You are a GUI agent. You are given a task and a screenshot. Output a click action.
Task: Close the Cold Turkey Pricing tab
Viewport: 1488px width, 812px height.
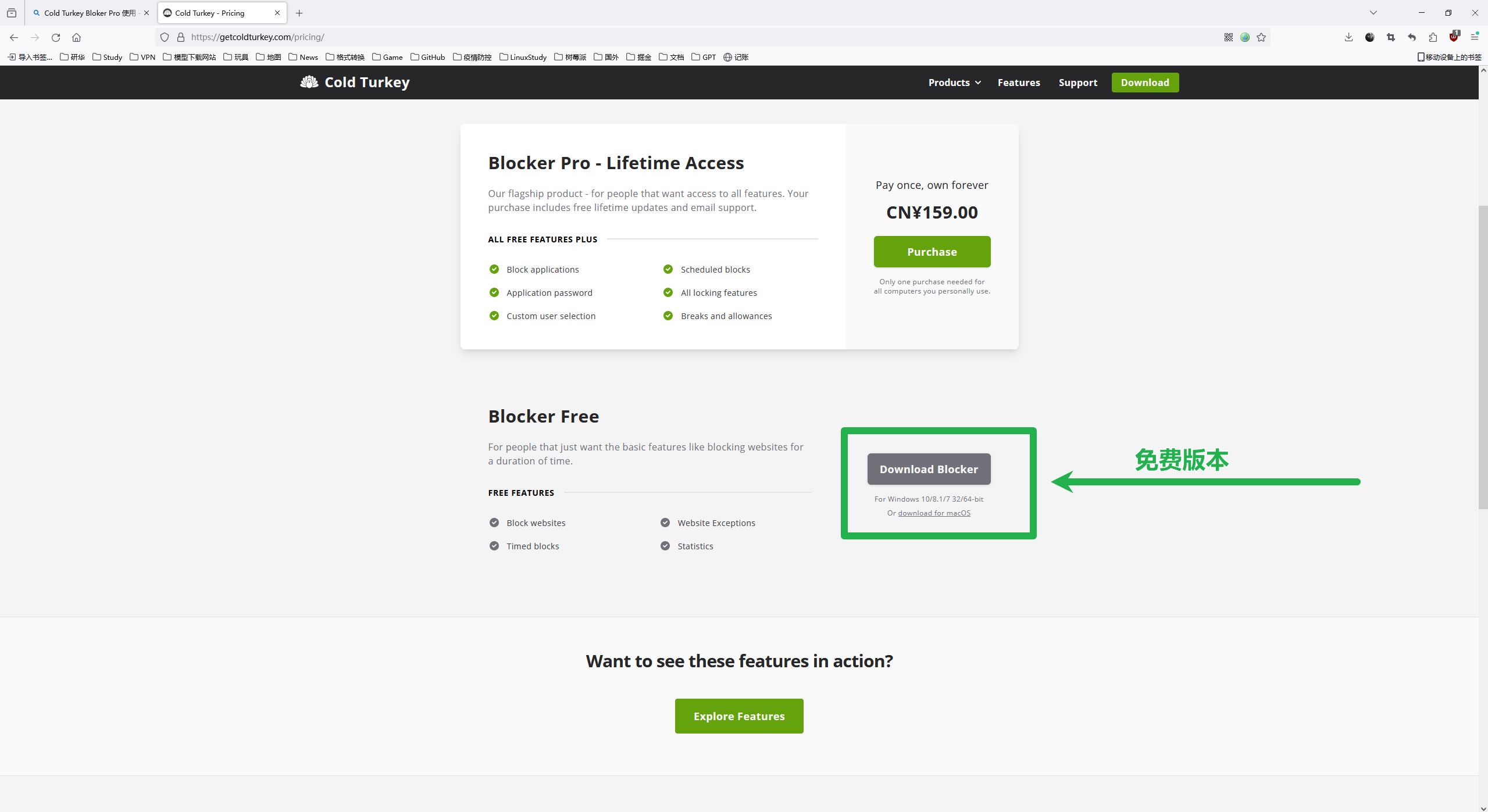click(x=277, y=13)
